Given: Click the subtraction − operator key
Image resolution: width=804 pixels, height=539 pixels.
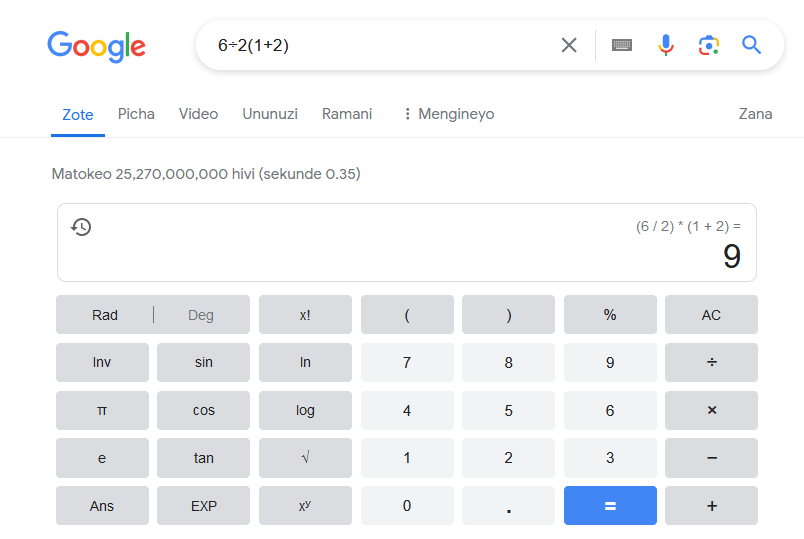Looking at the screenshot, I should (x=711, y=458).
